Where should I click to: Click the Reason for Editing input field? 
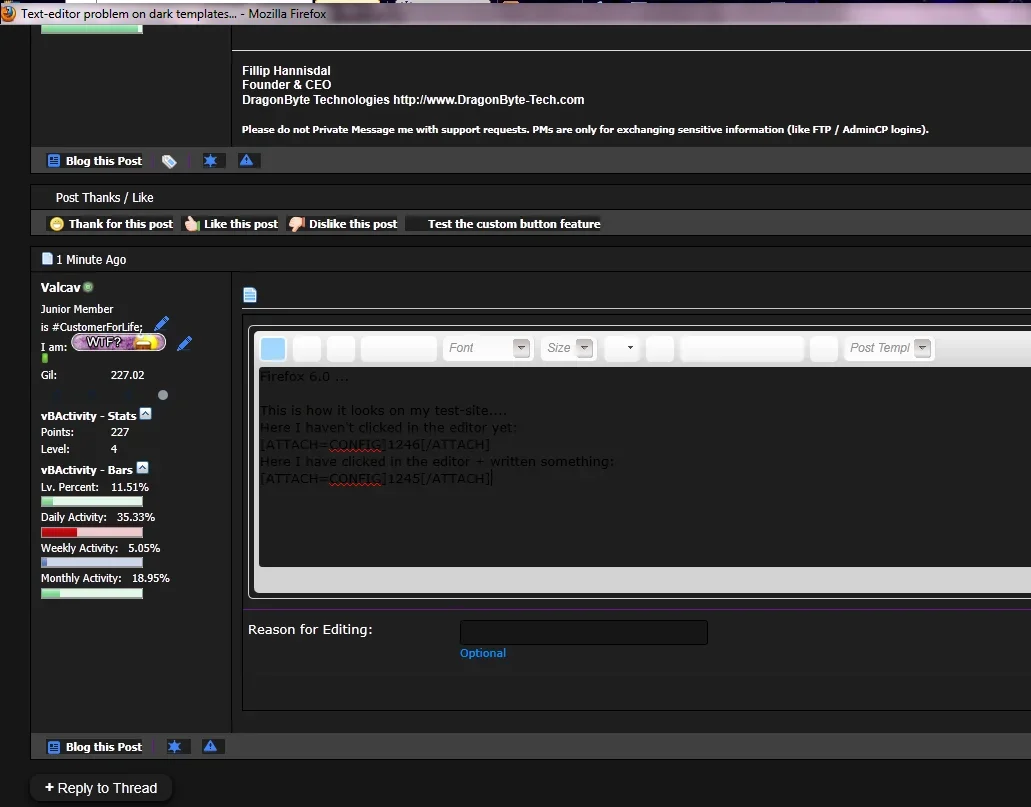584,632
